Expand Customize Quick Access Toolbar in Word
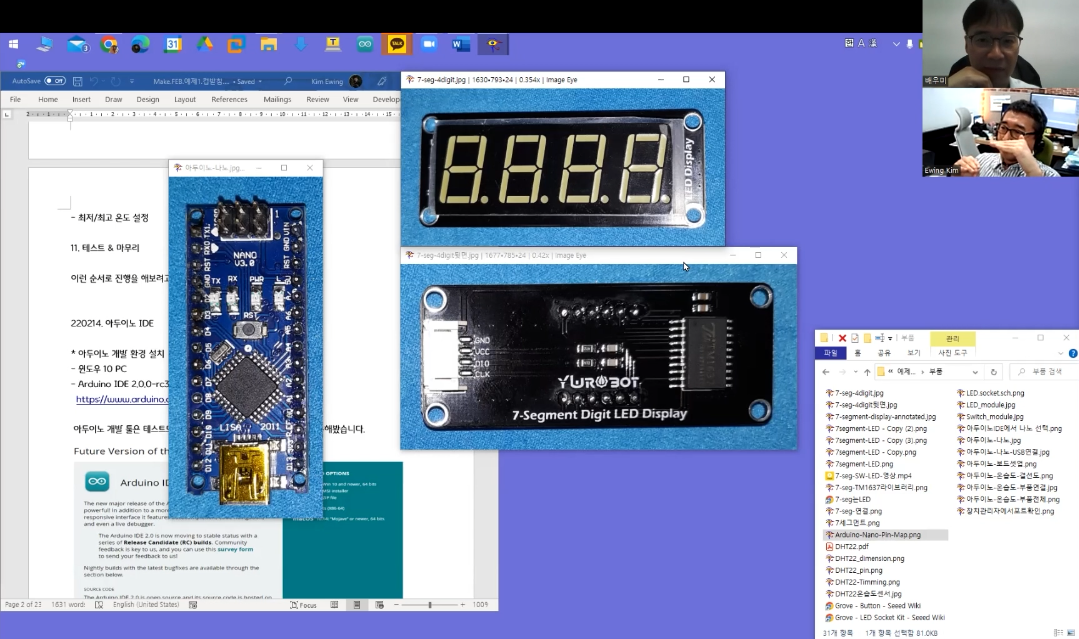The height and width of the screenshot is (639, 1079). tap(131, 81)
